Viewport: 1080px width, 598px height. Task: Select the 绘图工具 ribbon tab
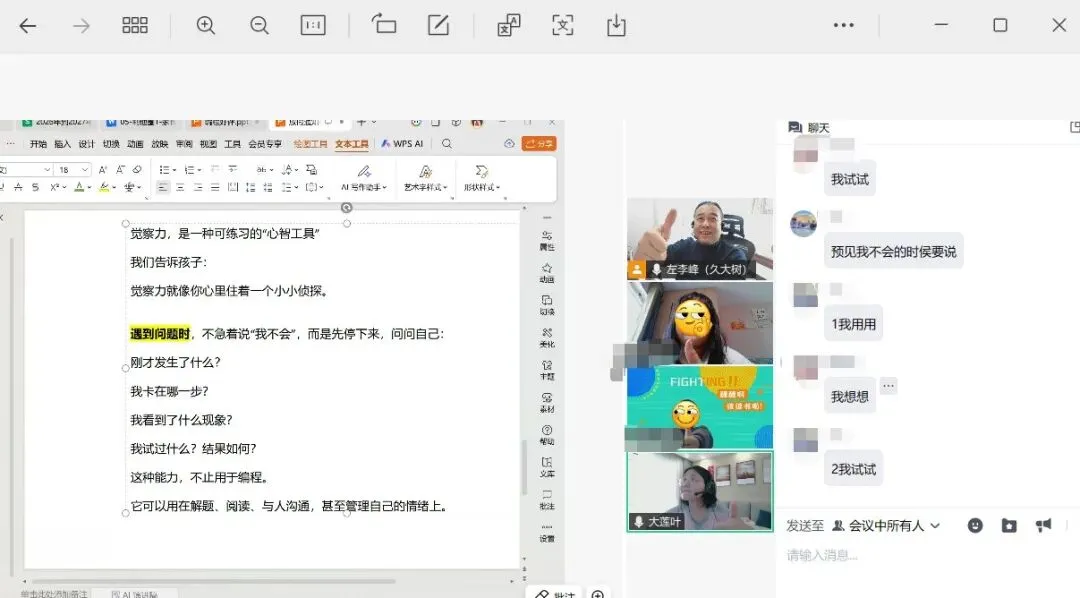pos(310,144)
